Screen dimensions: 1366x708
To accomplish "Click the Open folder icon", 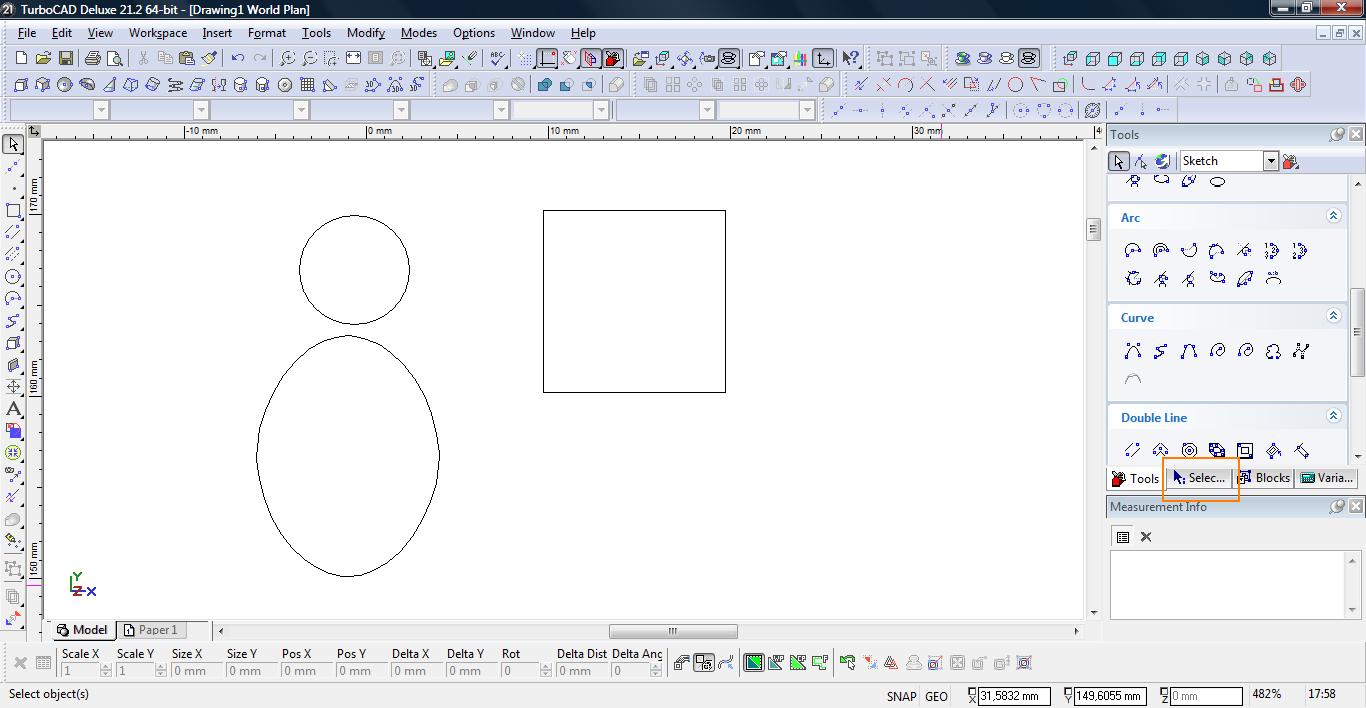I will [x=43, y=59].
